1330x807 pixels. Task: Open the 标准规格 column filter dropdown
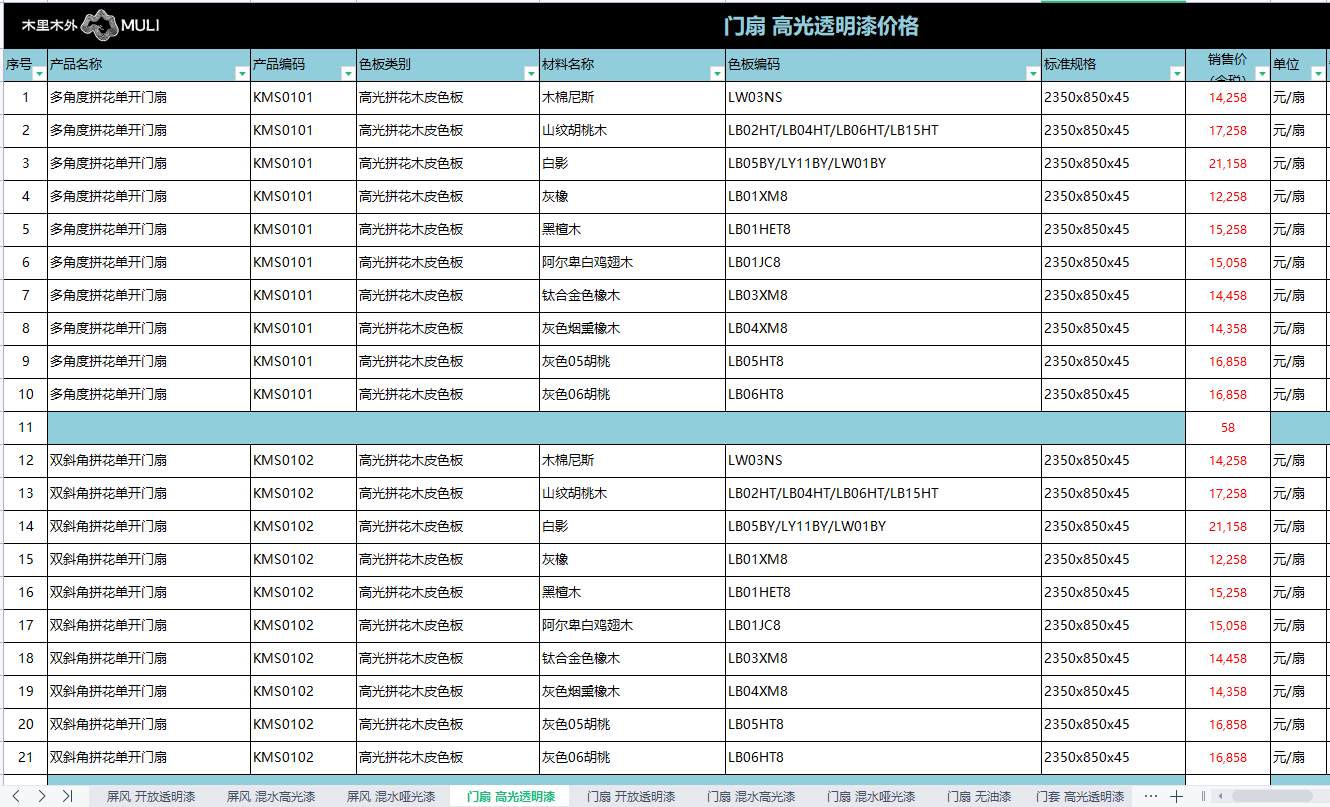pyautogui.click(x=1177, y=74)
